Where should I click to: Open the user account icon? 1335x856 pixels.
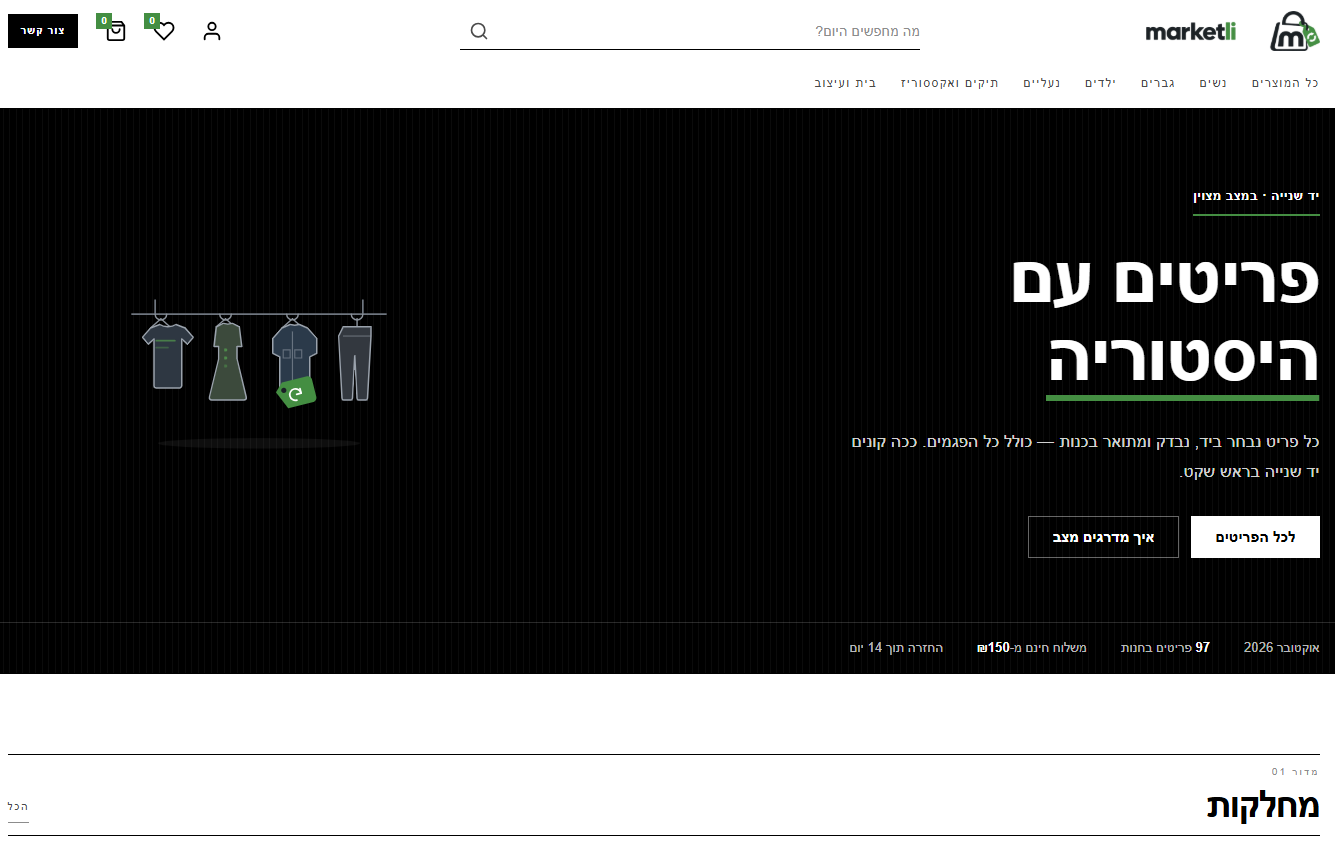pos(212,31)
